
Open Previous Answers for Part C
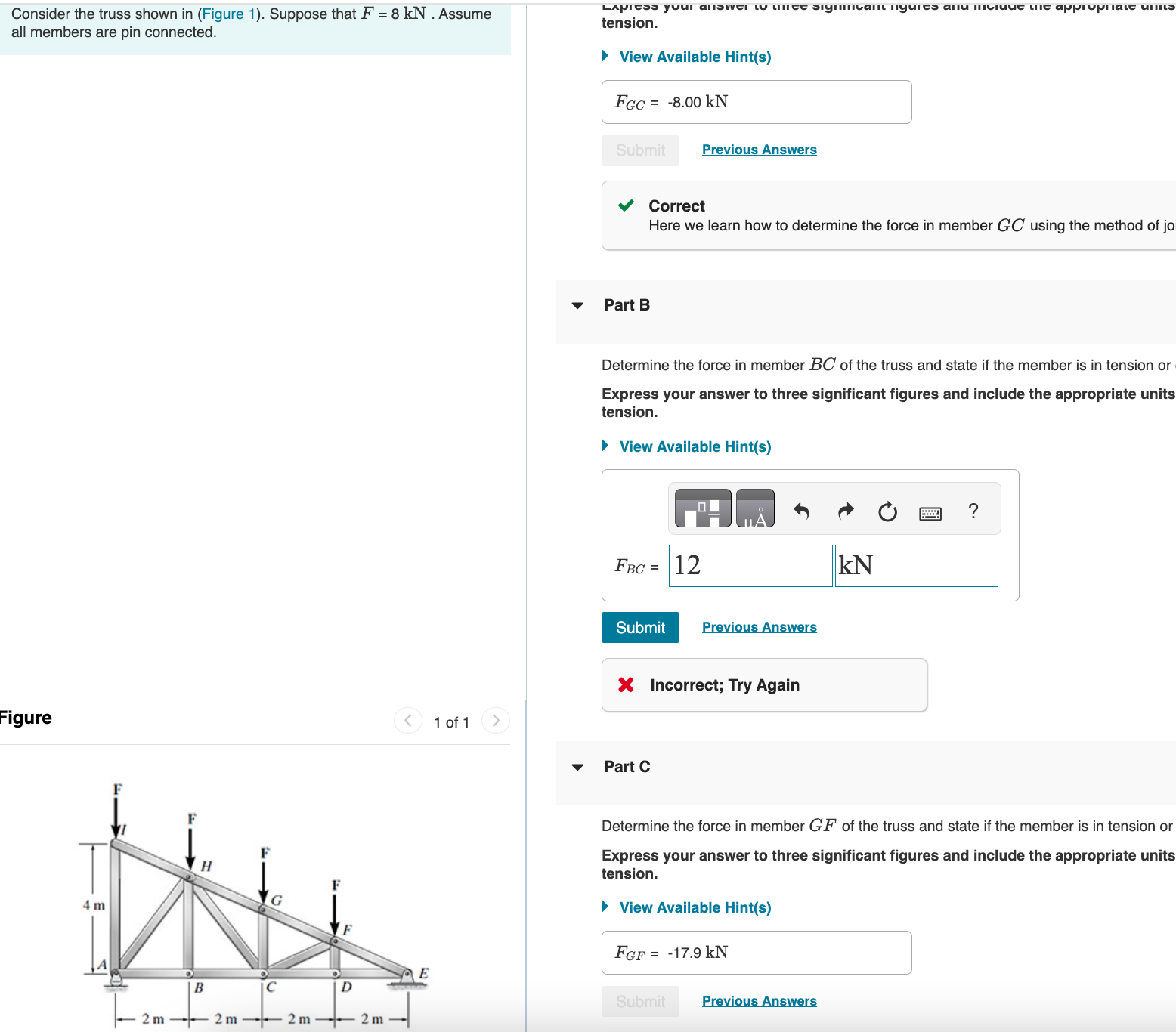click(x=758, y=1000)
